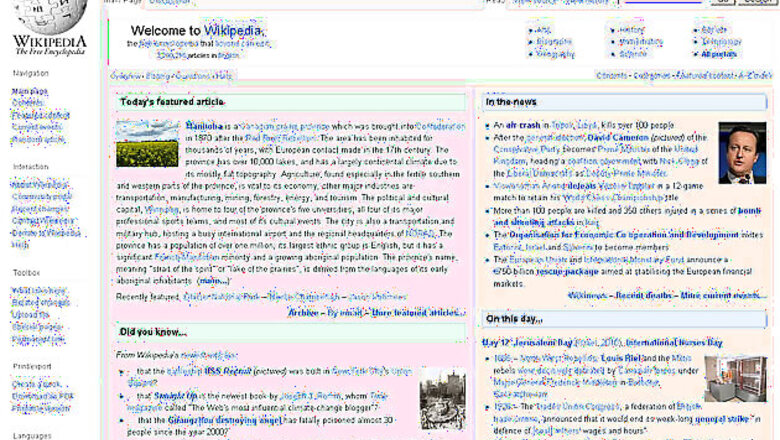Screen dimensions: 780x440
Task: Open Related changes in Toolbox
Action: pos(41,303)
